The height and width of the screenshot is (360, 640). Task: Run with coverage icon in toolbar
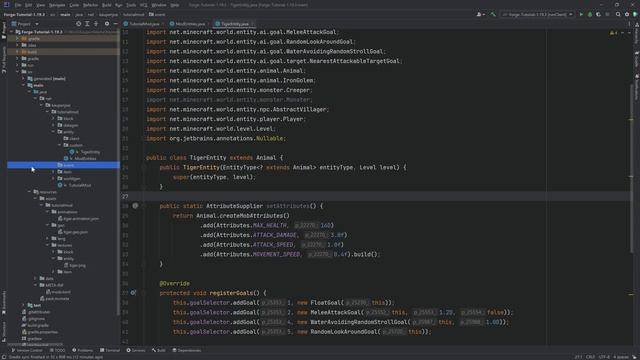tap(598, 14)
